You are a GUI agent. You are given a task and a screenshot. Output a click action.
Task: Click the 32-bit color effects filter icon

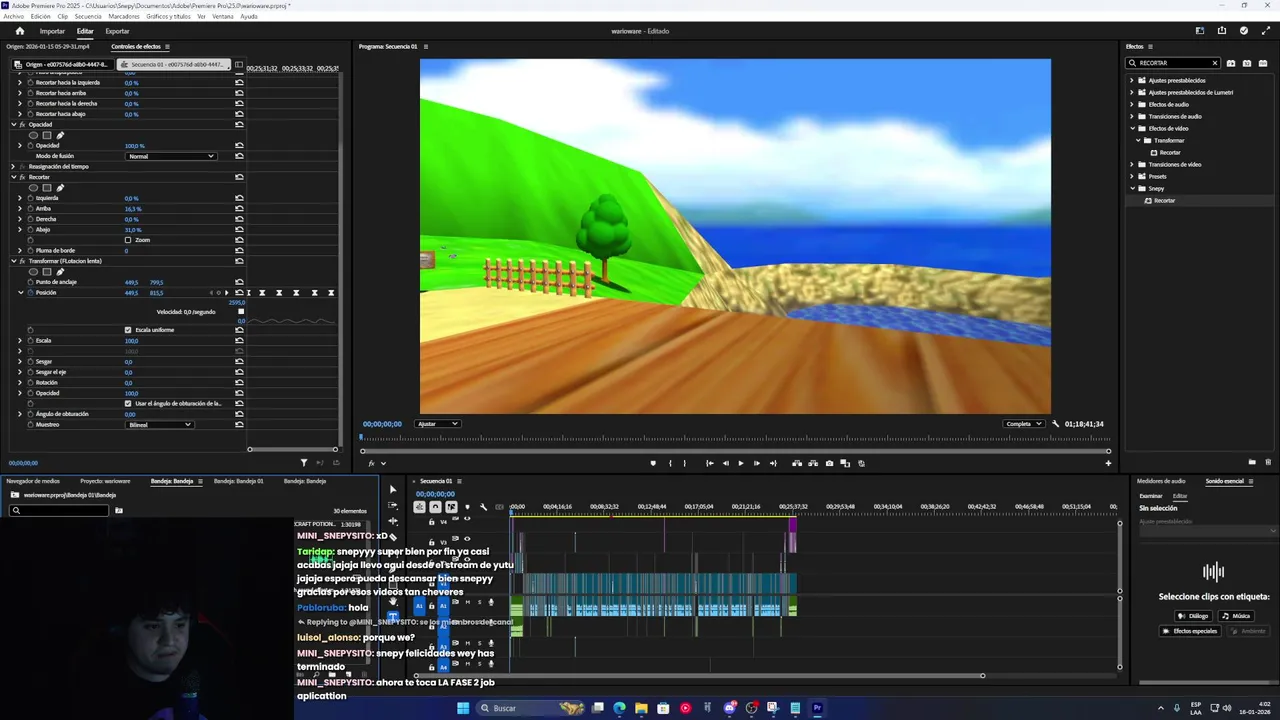(x=1247, y=63)
